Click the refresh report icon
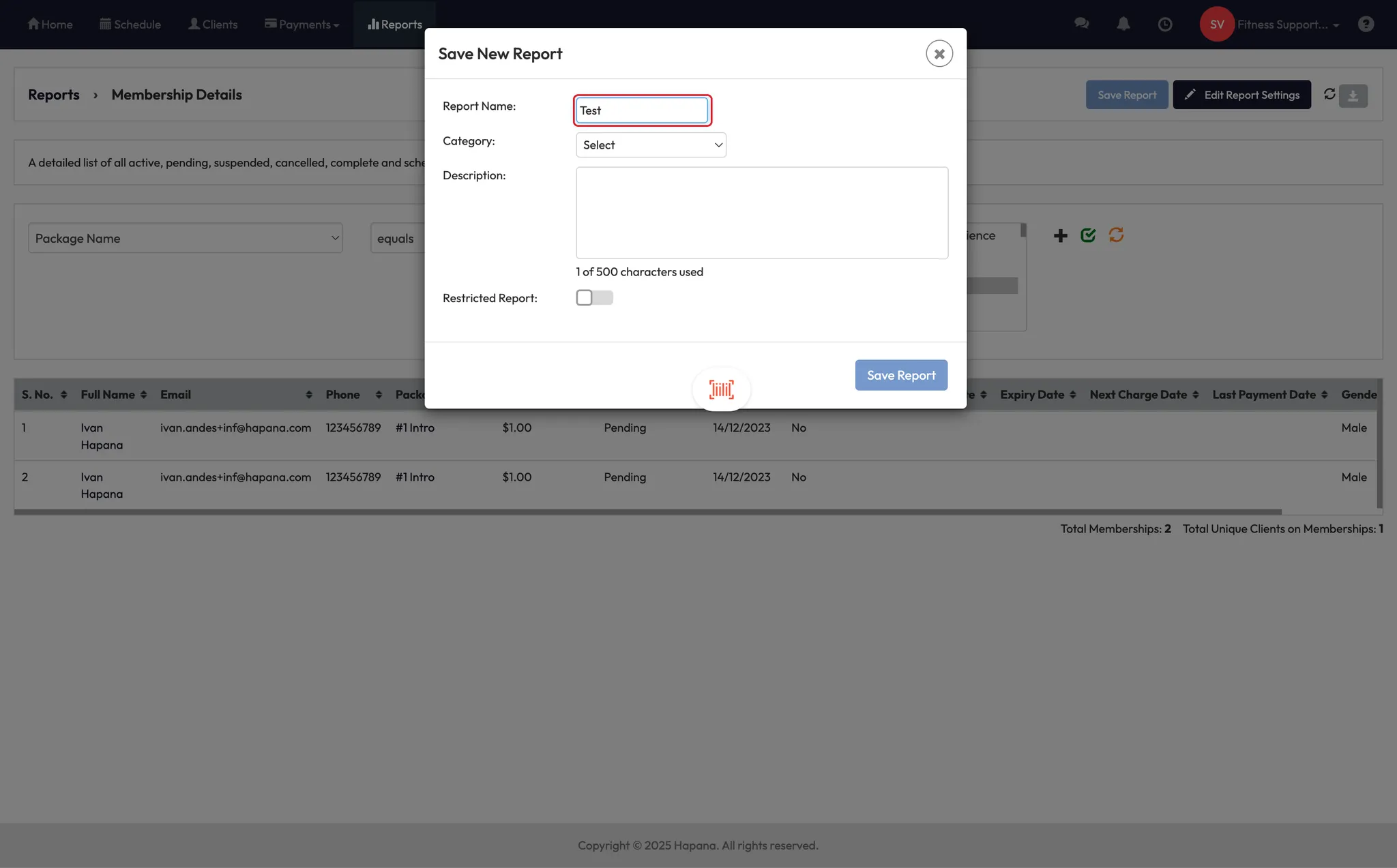The image size is (1397, 868). pos(1329,94)
